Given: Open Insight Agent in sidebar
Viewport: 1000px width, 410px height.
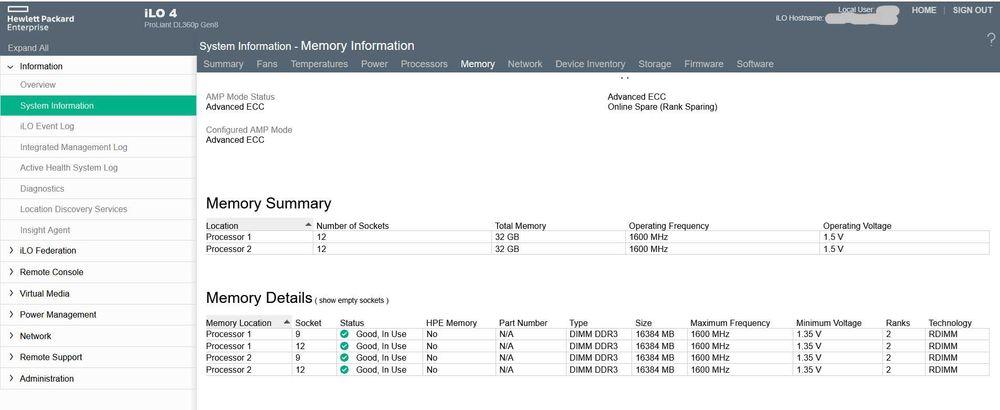Looking at the screenshot, I should [45, 230].
